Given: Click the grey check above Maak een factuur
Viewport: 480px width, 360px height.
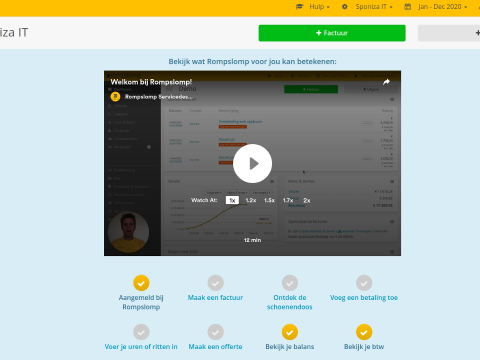Looking at the screenshot, I should pyautogui.click(x=215, y=283).
